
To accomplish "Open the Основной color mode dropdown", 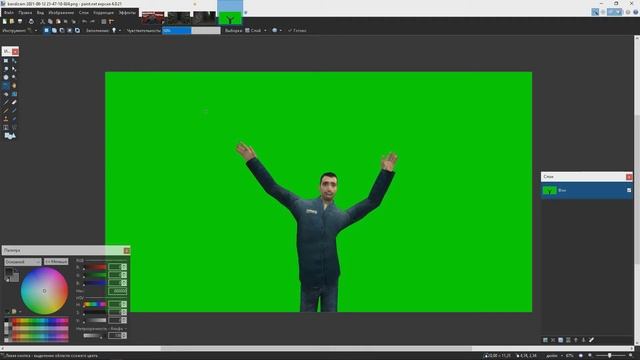I will point(23,262).
